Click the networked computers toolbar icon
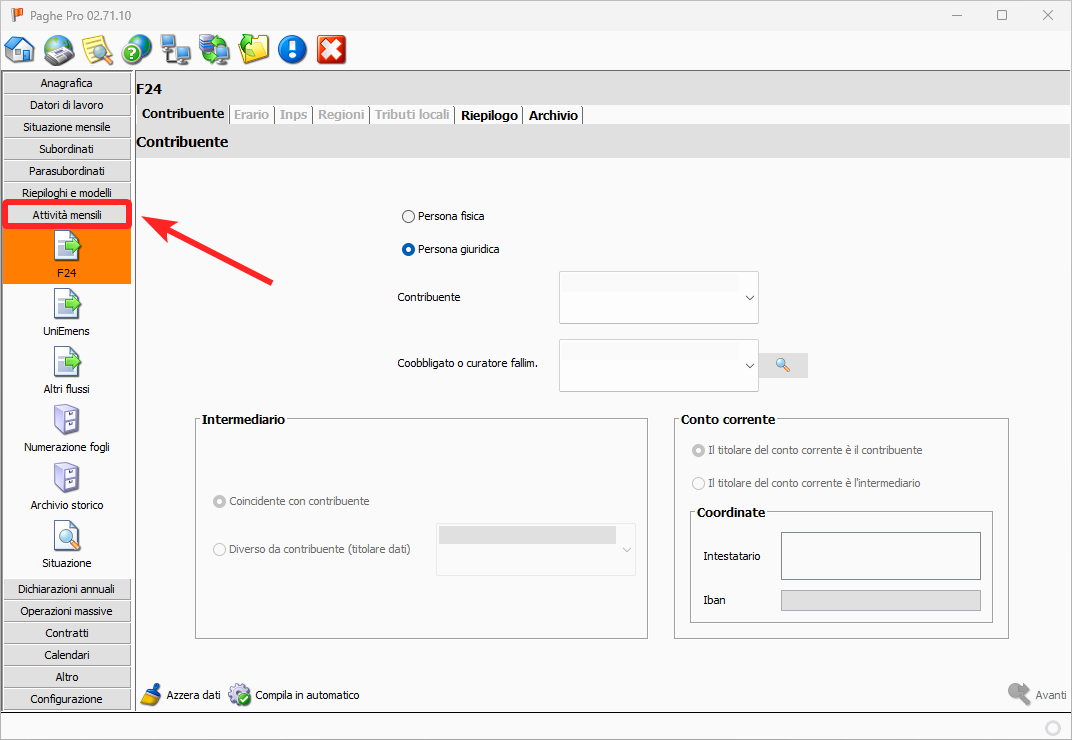This screenshot has width=1072, height=740. point(176,49)
